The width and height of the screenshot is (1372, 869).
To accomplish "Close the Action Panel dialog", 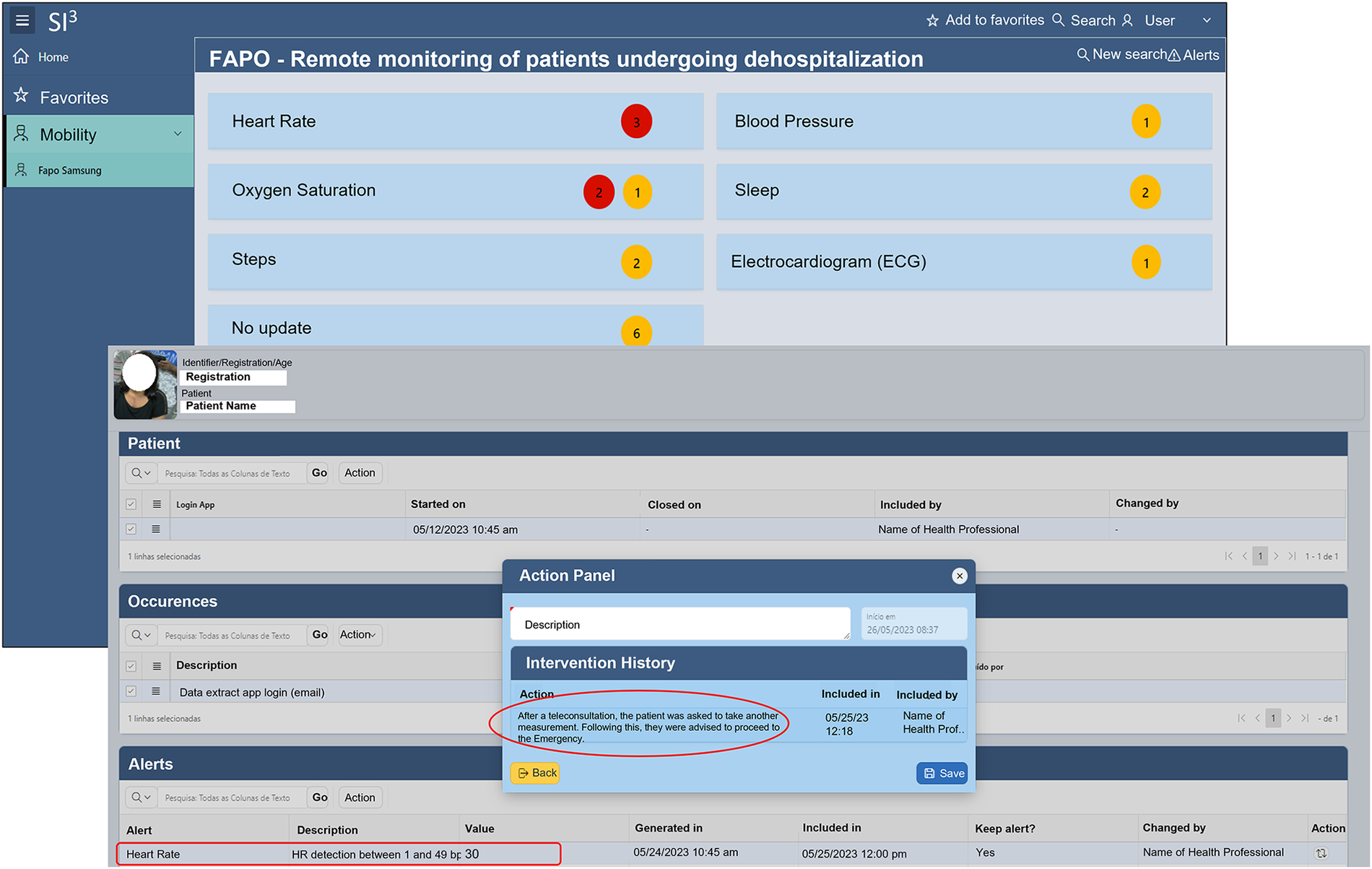I will click(959, 576).
